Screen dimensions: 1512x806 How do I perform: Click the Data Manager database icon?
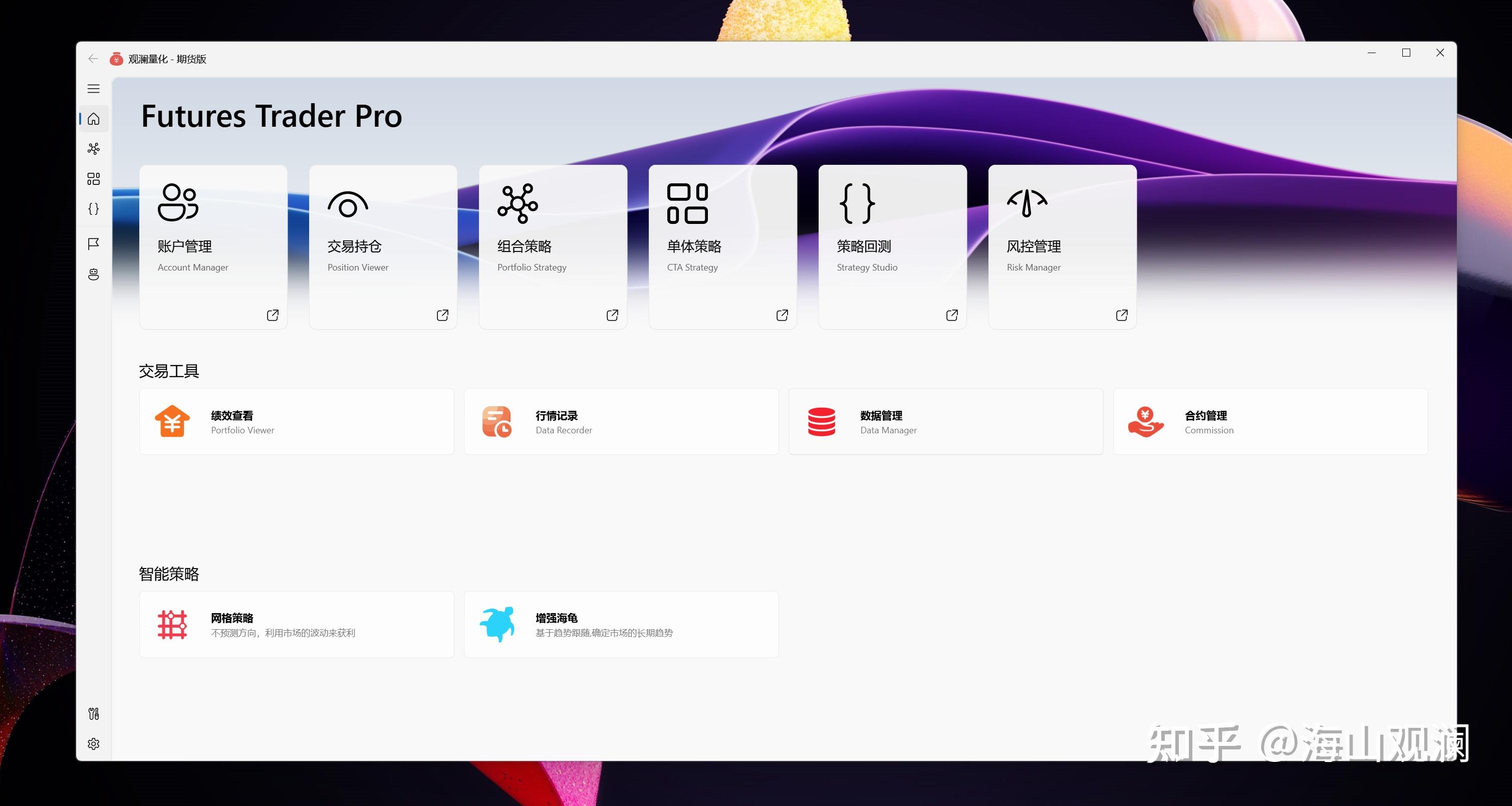tap(821, 421)
